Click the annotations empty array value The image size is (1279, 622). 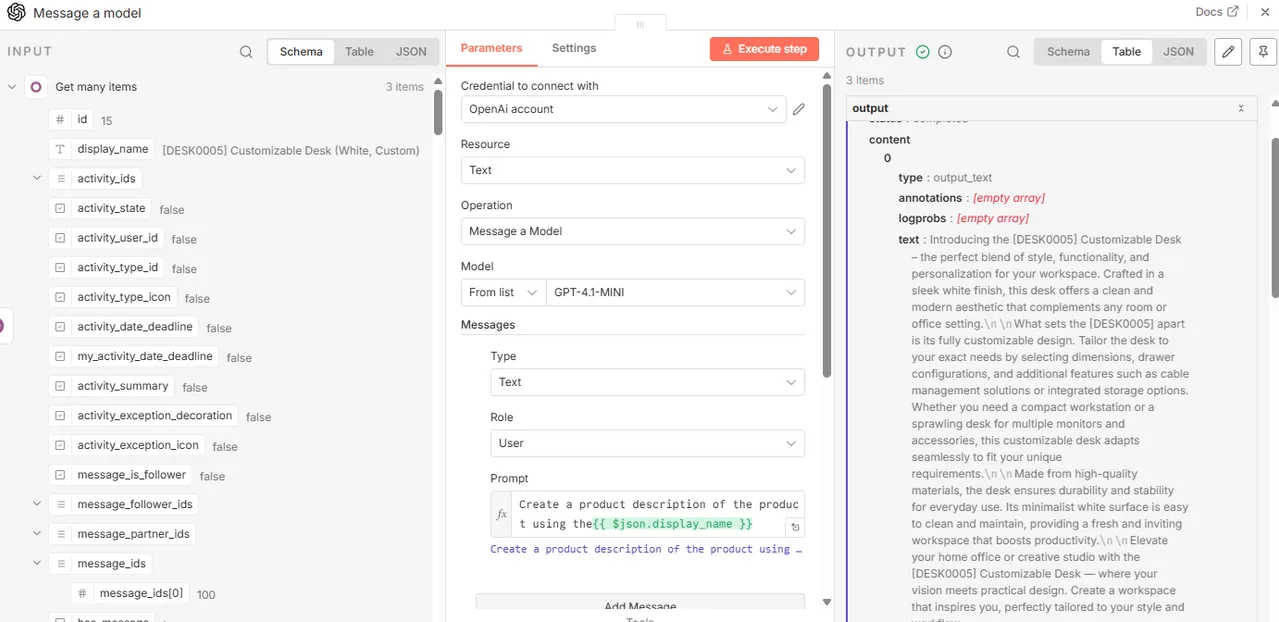(1008, 198)
